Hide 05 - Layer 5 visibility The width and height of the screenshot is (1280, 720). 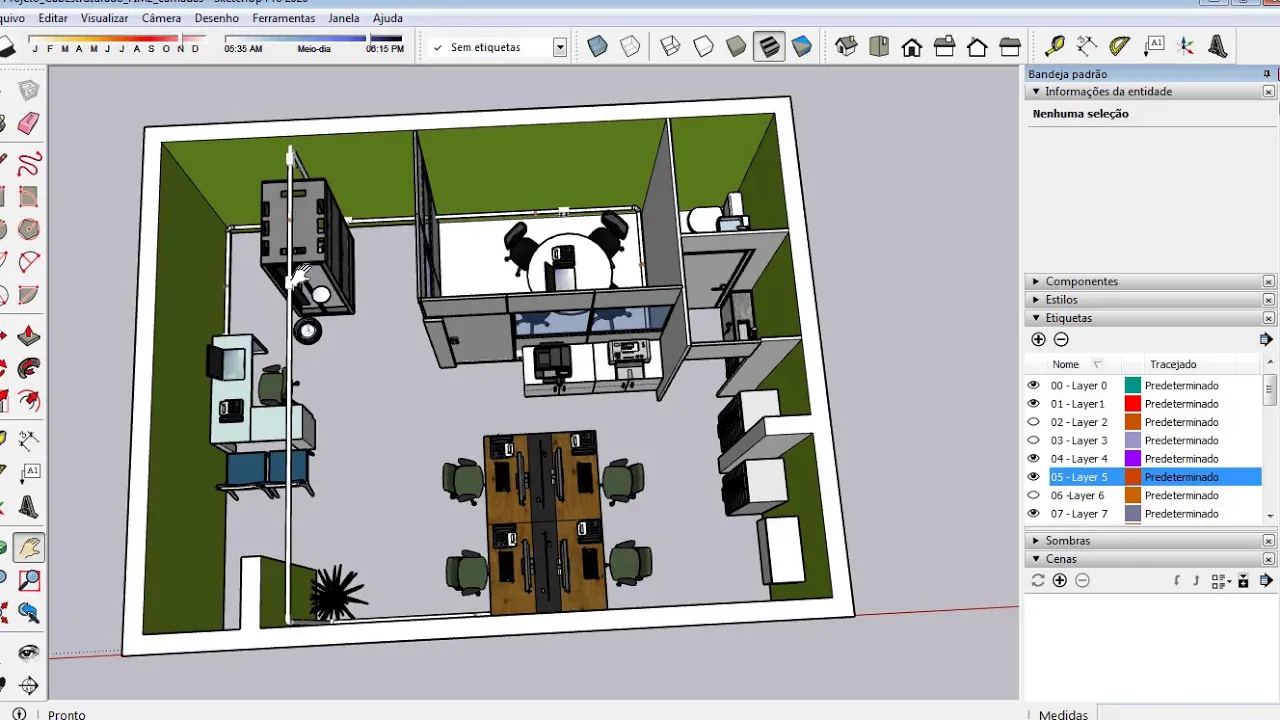1034,477
